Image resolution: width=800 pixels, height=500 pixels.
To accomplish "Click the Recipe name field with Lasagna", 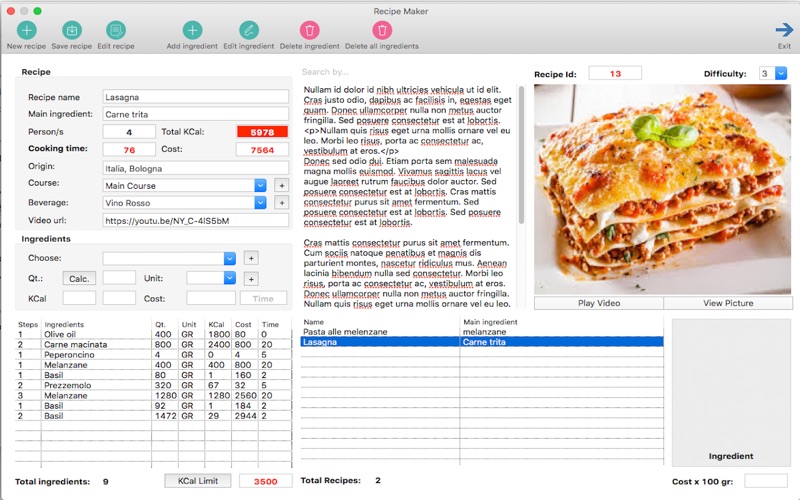I will tap(195, 97).
